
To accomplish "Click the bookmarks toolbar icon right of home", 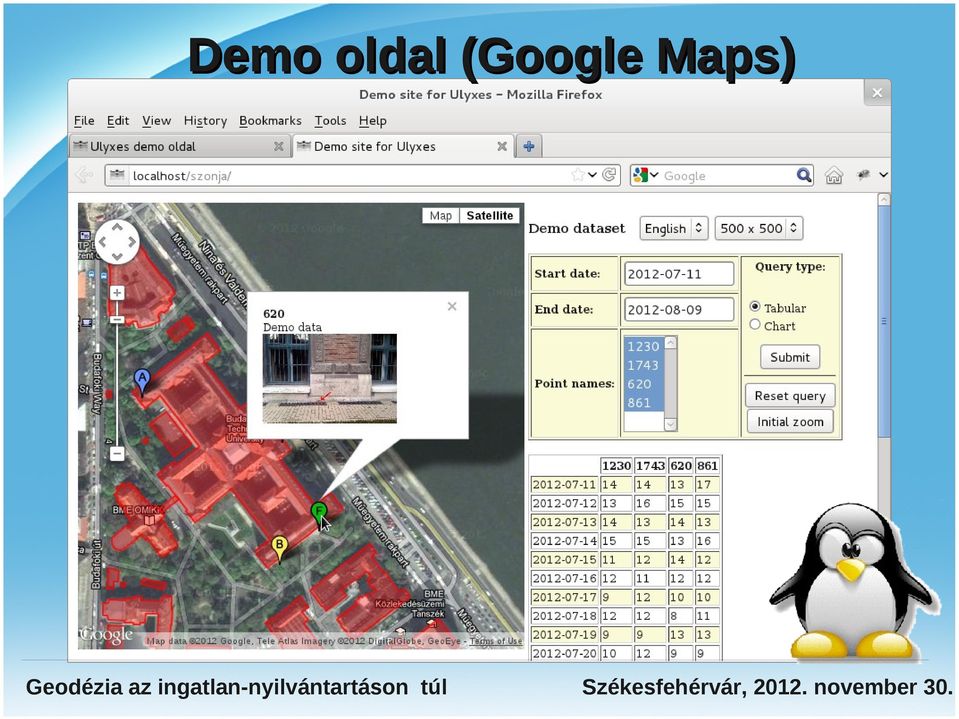I will coord(864,175).
